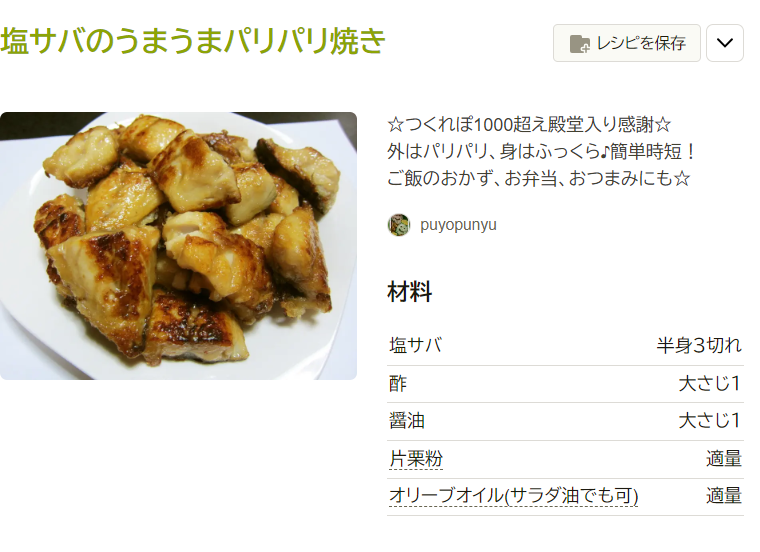
Task: Click the レシピを保存 button label
Action: (641, 44)
